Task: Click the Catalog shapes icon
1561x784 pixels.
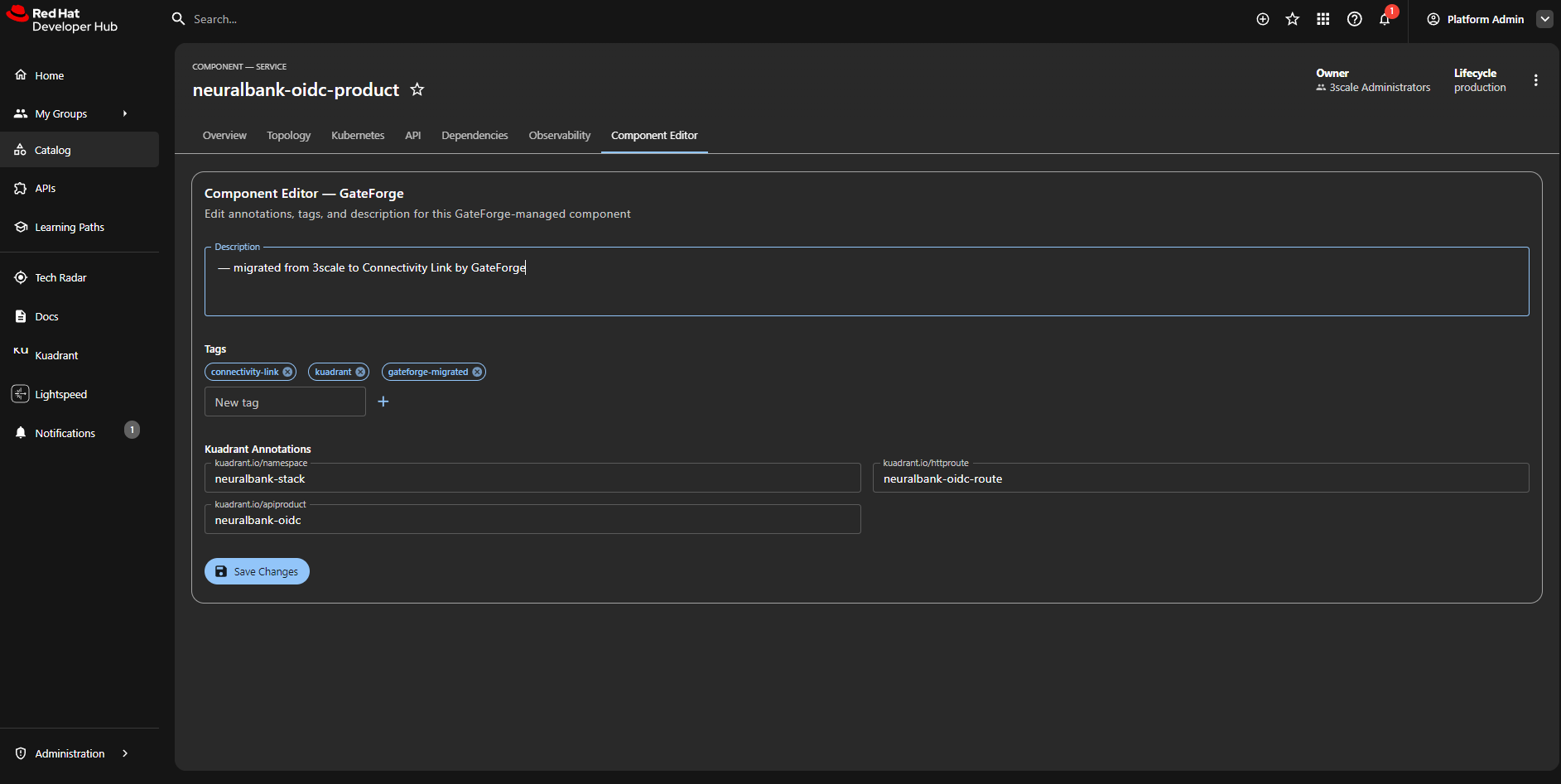Action: (21, 150)
